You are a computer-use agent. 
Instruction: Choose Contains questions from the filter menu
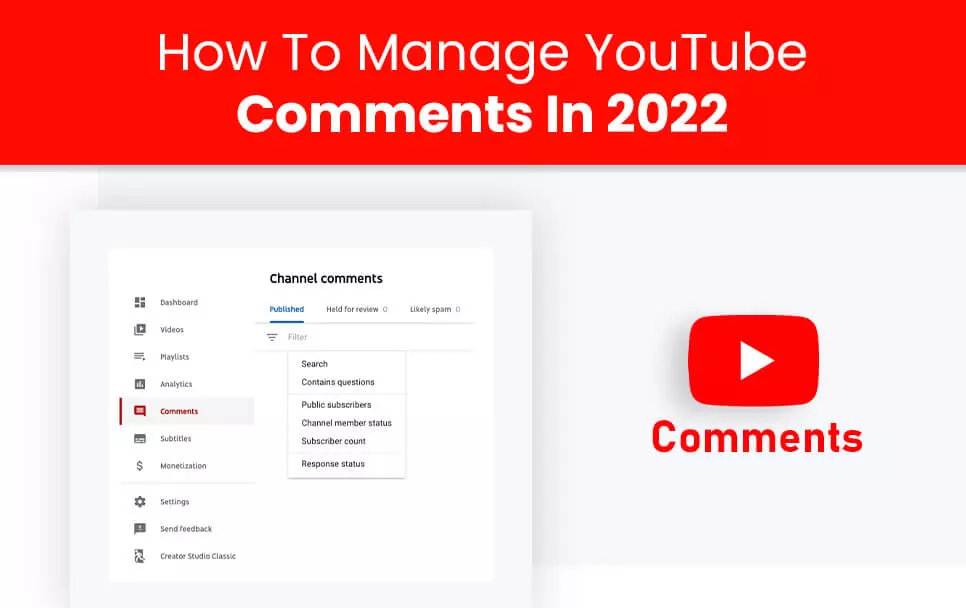339,382
